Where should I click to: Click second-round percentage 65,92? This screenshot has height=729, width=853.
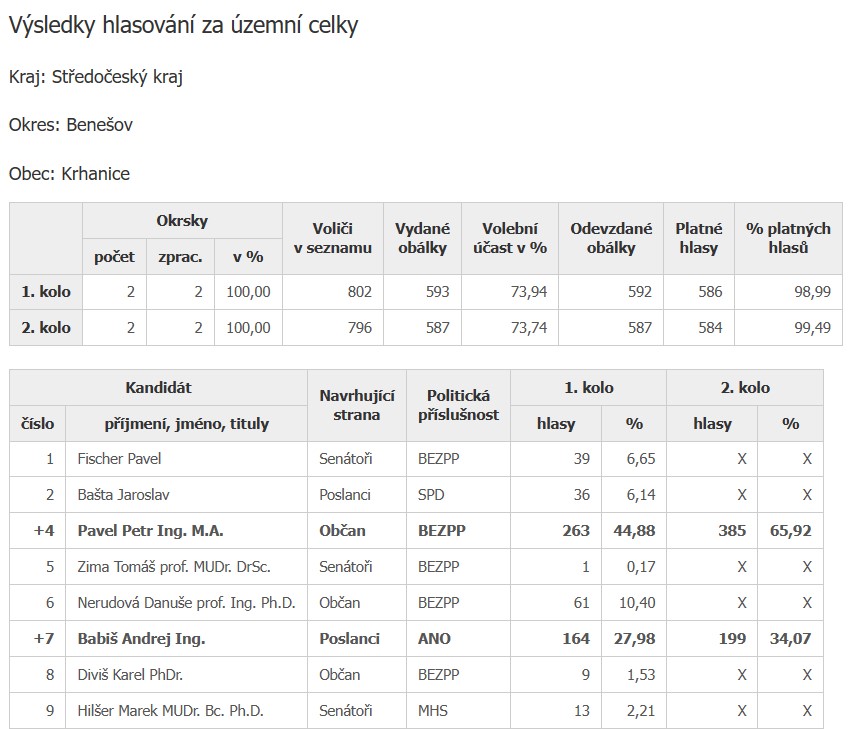click(x=790, y=530)
